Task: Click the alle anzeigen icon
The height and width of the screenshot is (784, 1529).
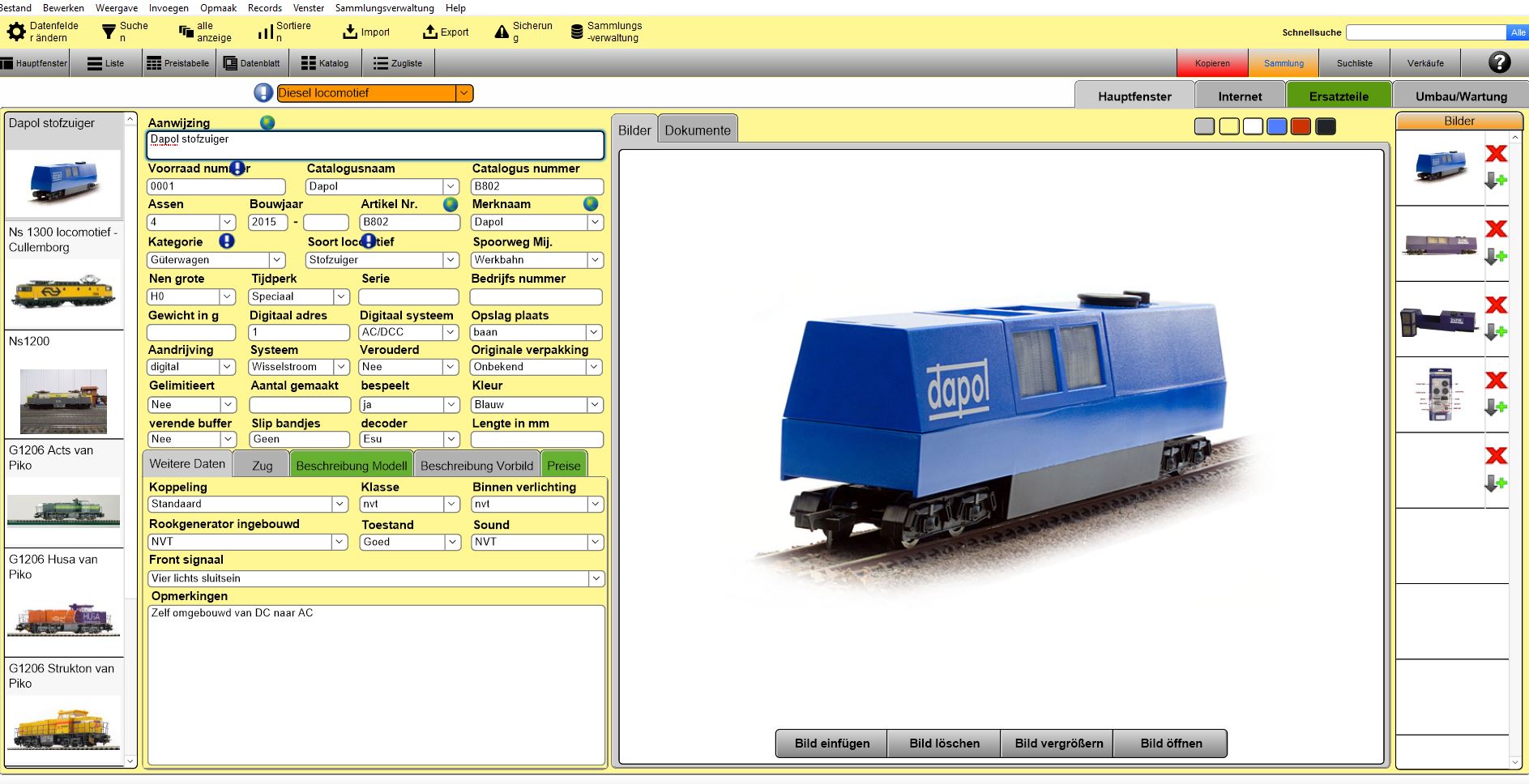Action: pyautogui.click(x=186, y=32)
